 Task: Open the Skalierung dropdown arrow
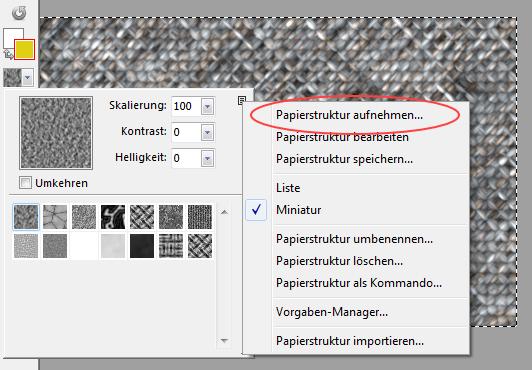(x=207, y=107)
